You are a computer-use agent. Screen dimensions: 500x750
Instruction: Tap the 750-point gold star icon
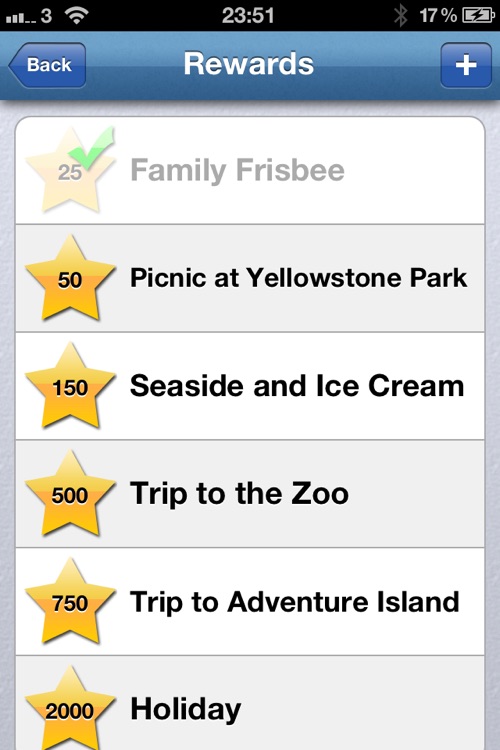click(x=70, y=602)
